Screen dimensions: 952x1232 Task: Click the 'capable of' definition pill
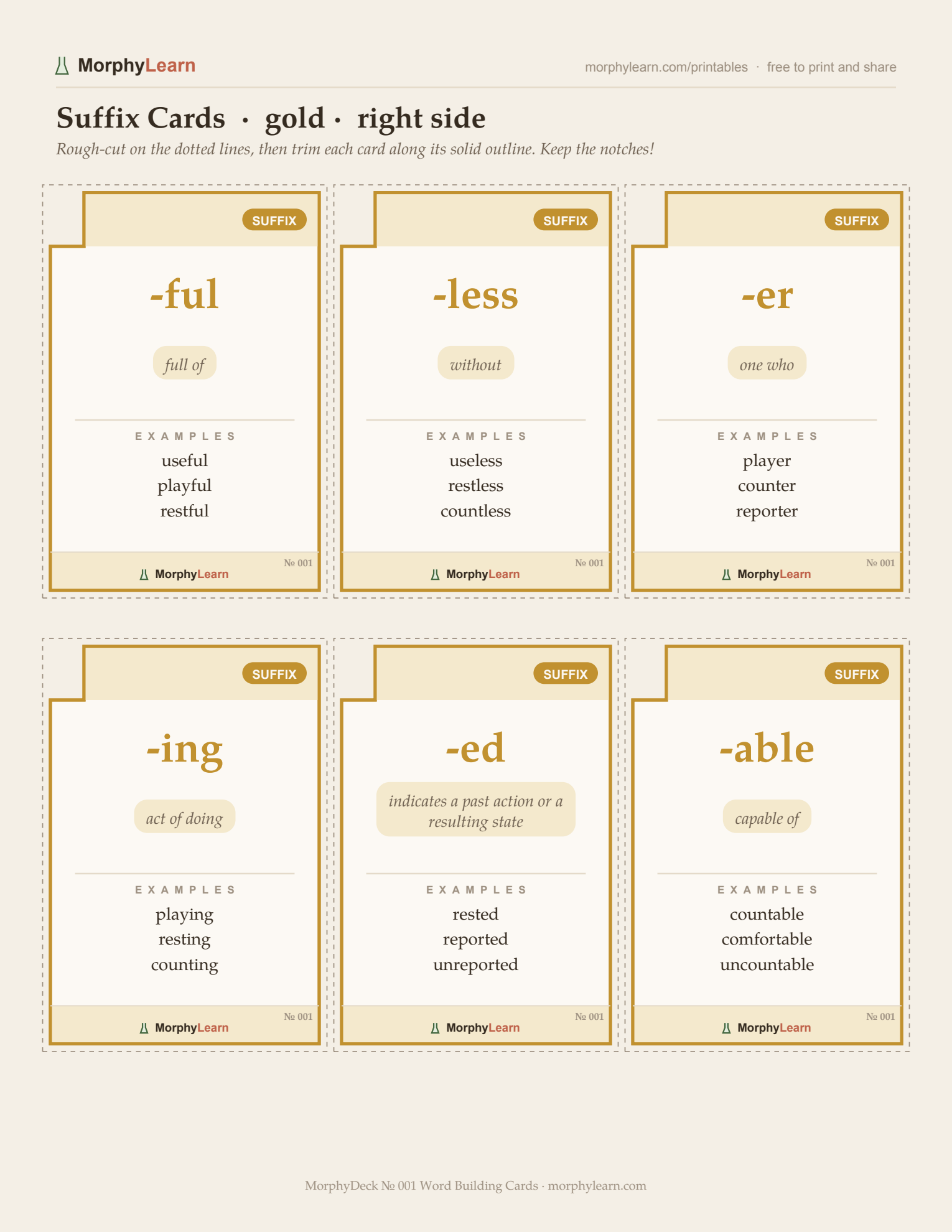tap(767, 817)
